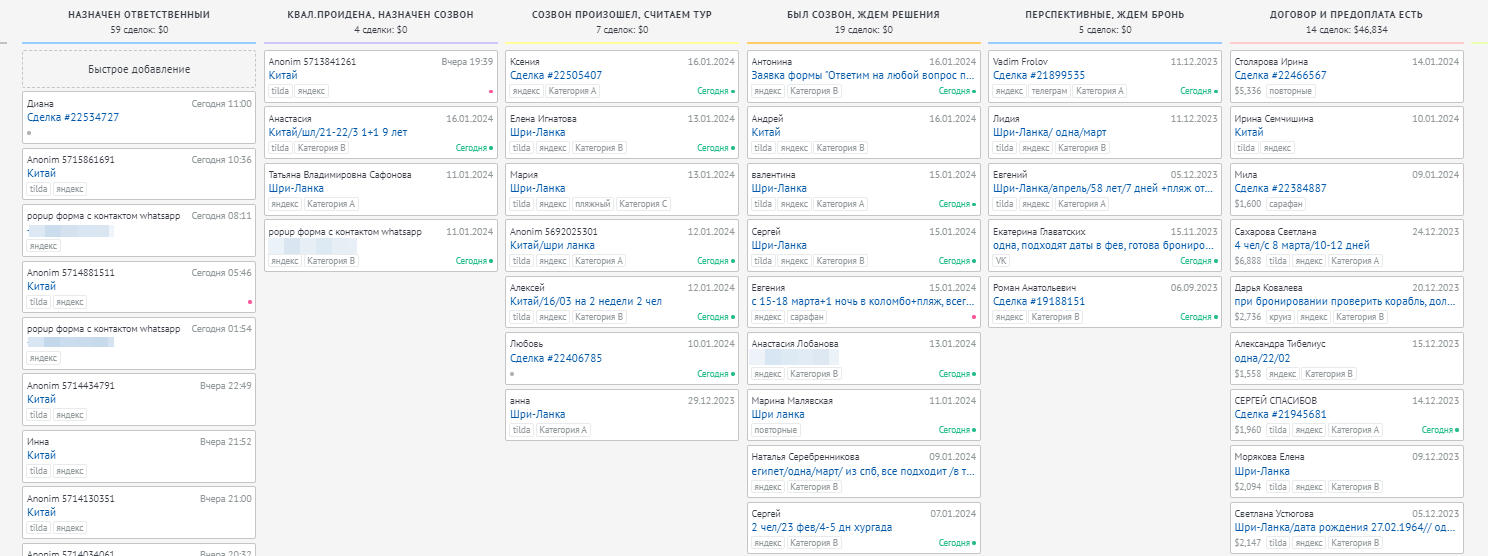Open deal Сделка #22534727
The height and width of the screenshot is (556, 1488).
point(73,117)
